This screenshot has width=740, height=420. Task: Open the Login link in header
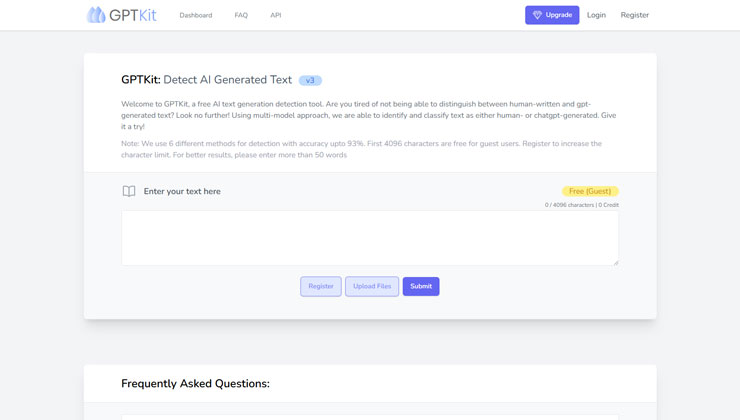(596, 15)
